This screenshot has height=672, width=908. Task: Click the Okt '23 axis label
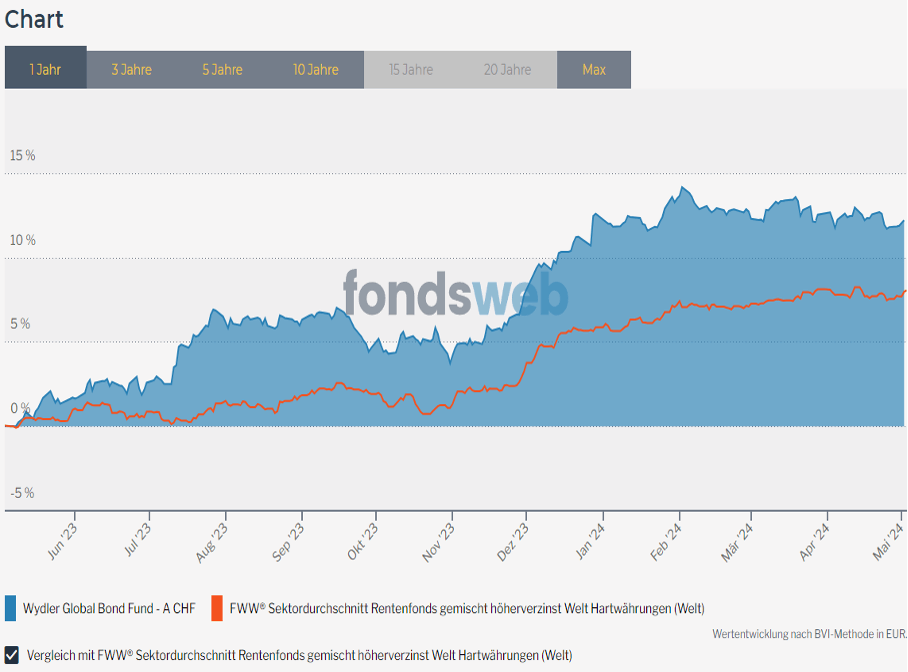click(x=363, y=542)
